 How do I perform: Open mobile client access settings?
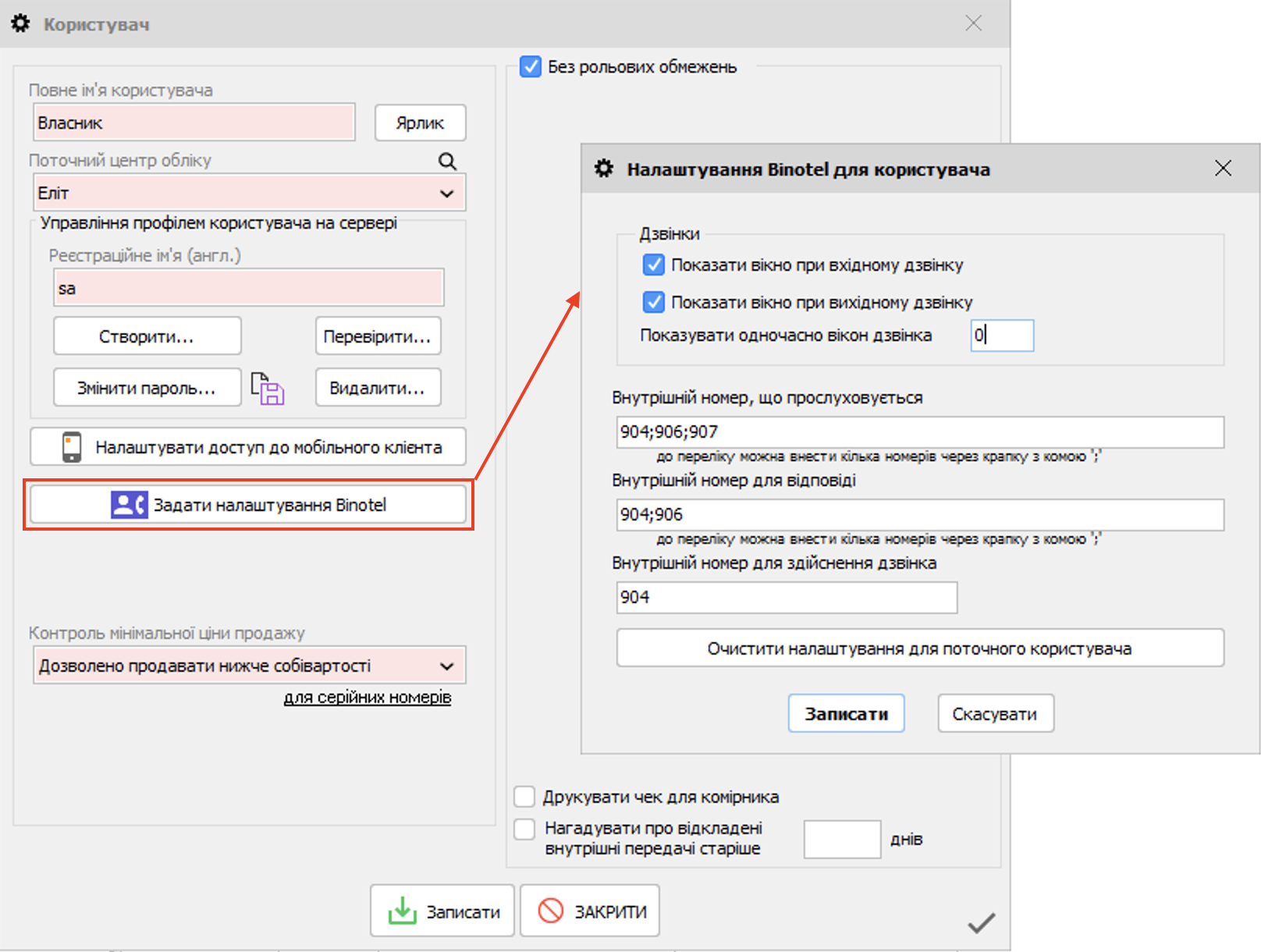(248, 447)
